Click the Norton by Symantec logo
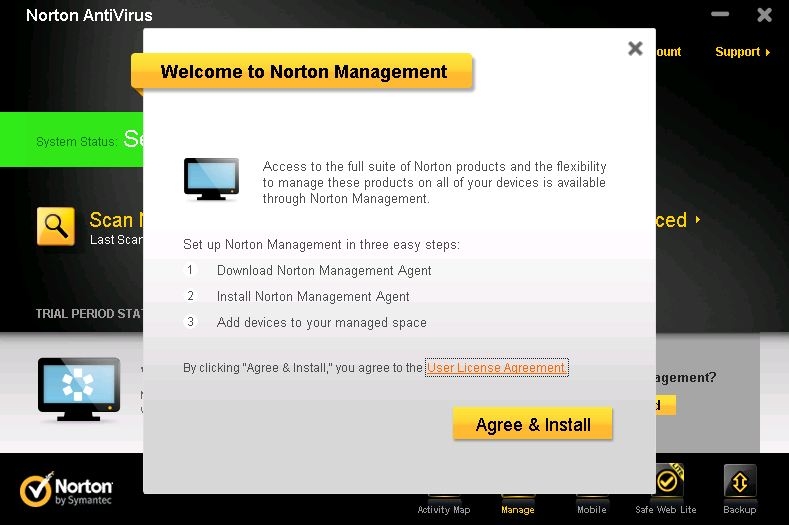The height and width of the screenshot is (525, 789). coord(66,489)
